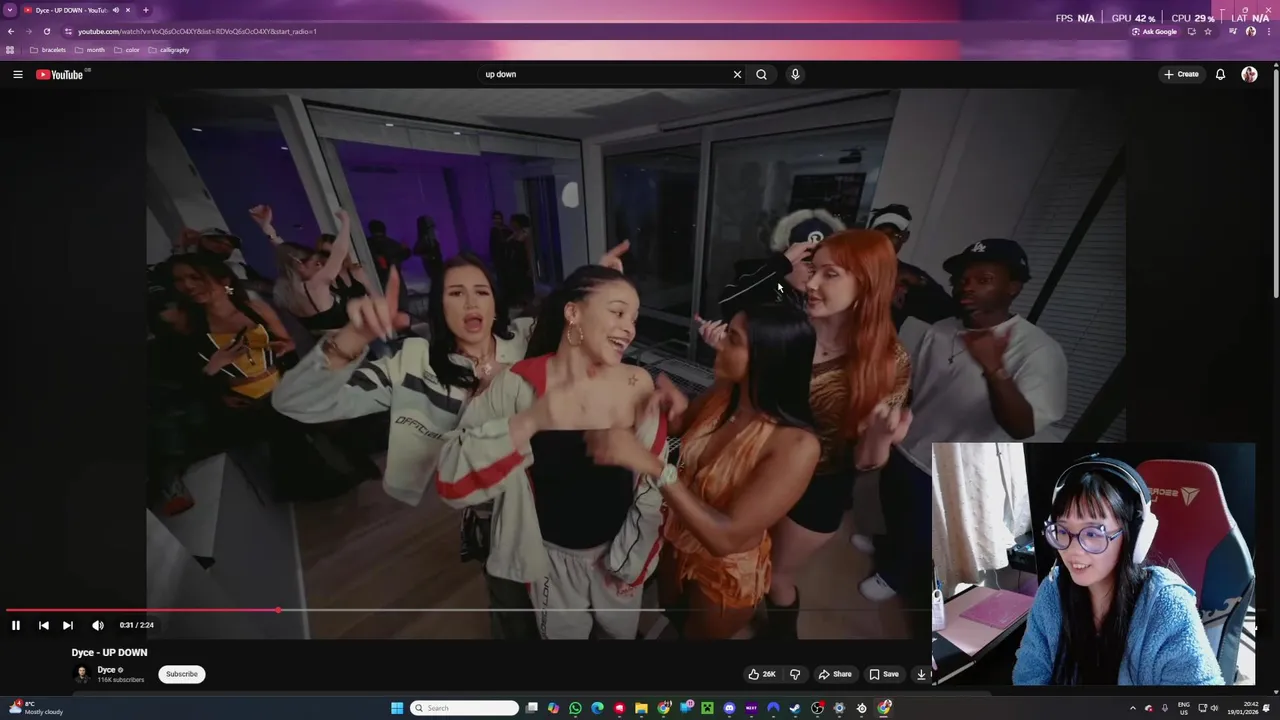Image resolution: width=1280 pixels, height=720 pixels.
Task: Reload the page
Action: coord(46,31)
